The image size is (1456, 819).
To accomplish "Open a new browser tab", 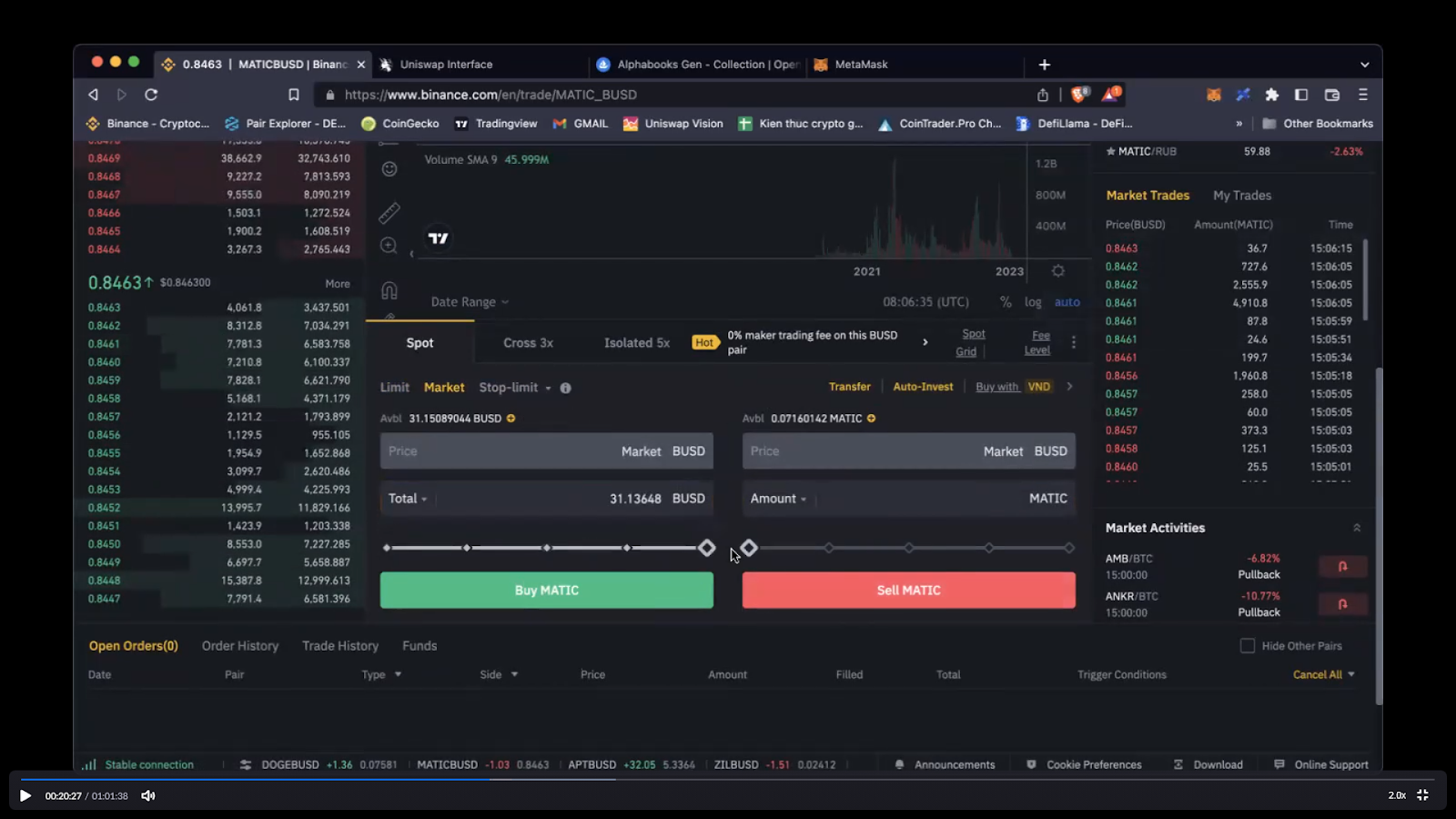I will coord(1045,65).
